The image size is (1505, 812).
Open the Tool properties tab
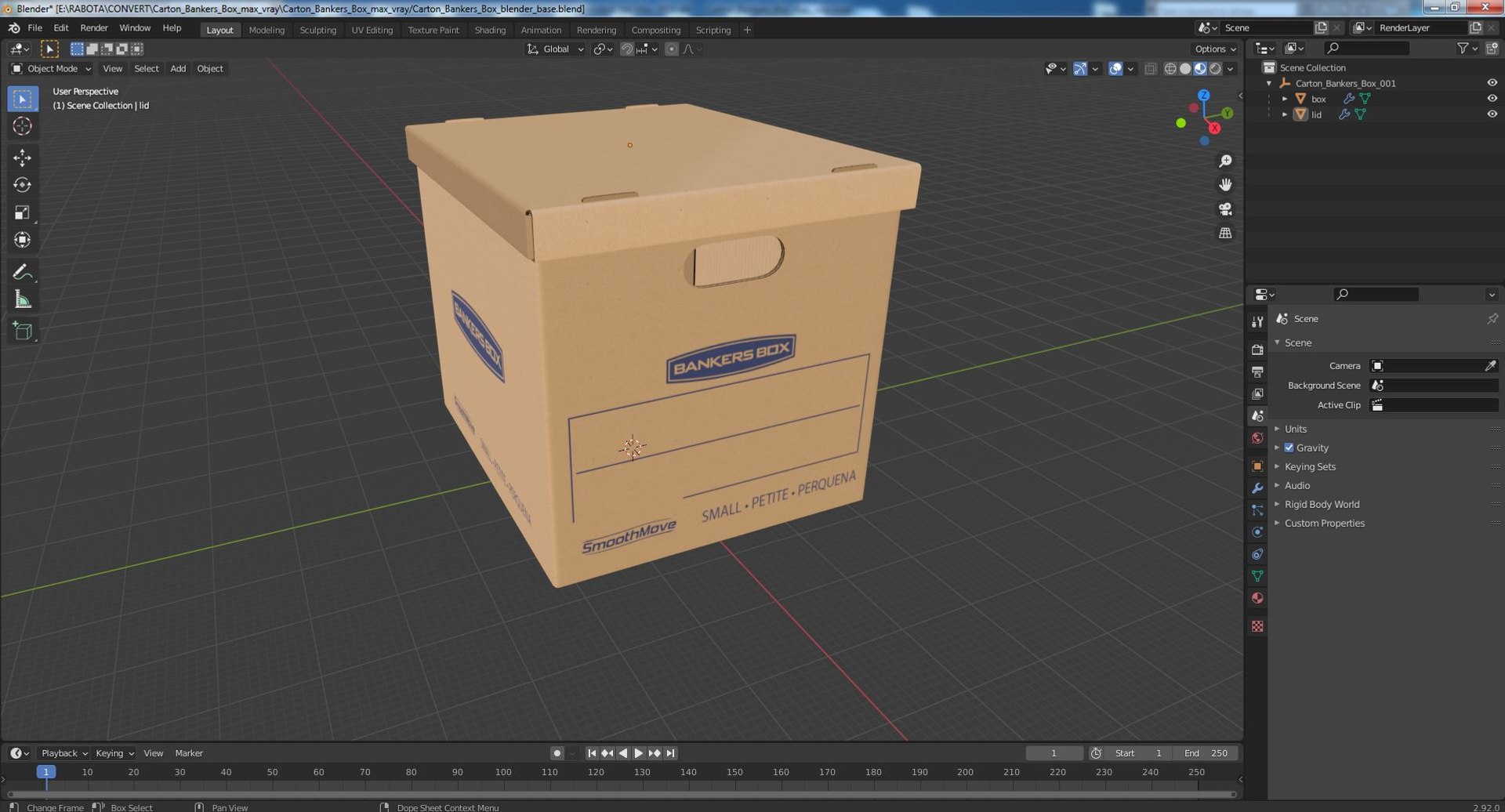(x=1257, y=321)
